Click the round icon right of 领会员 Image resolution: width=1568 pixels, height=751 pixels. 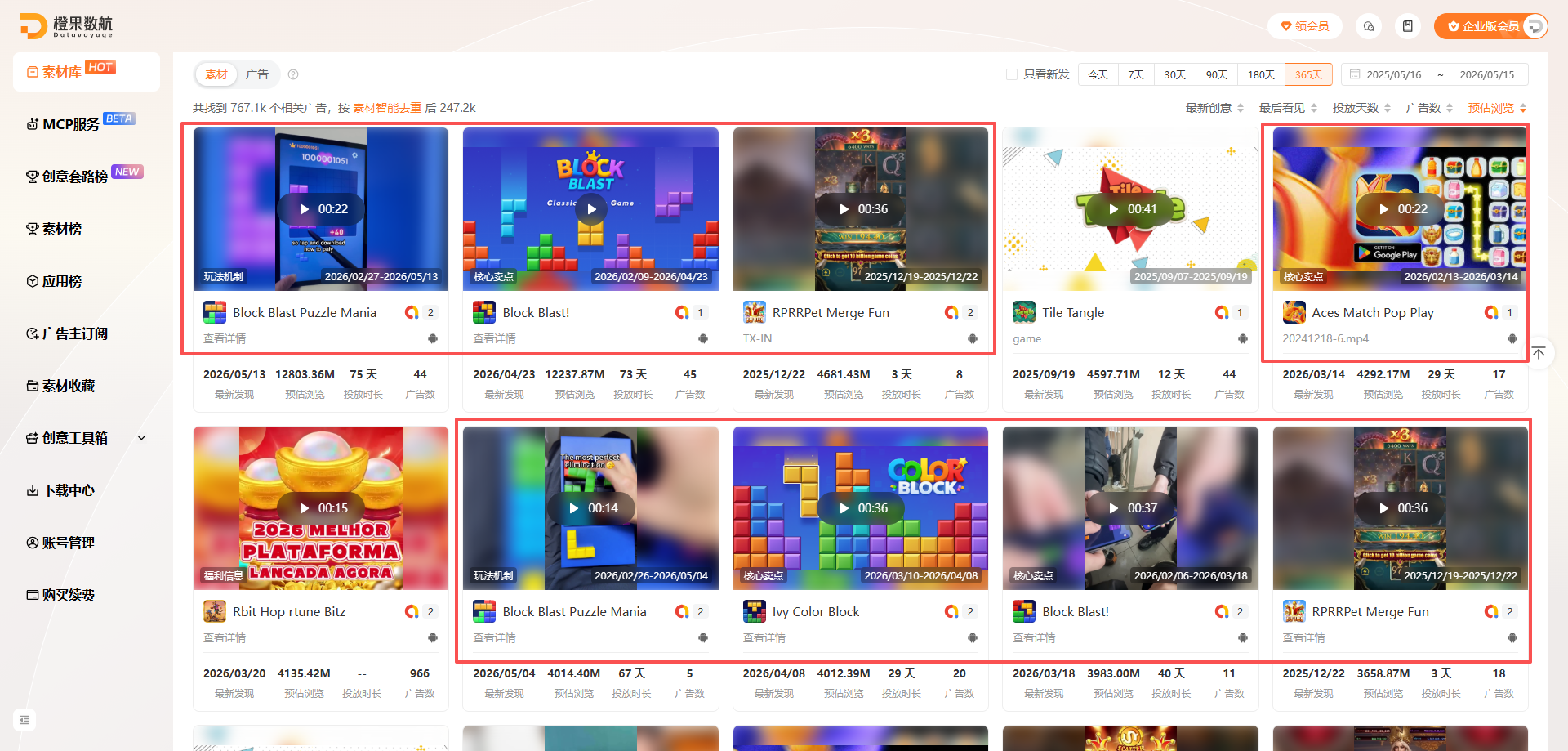tap(1369, 26)
